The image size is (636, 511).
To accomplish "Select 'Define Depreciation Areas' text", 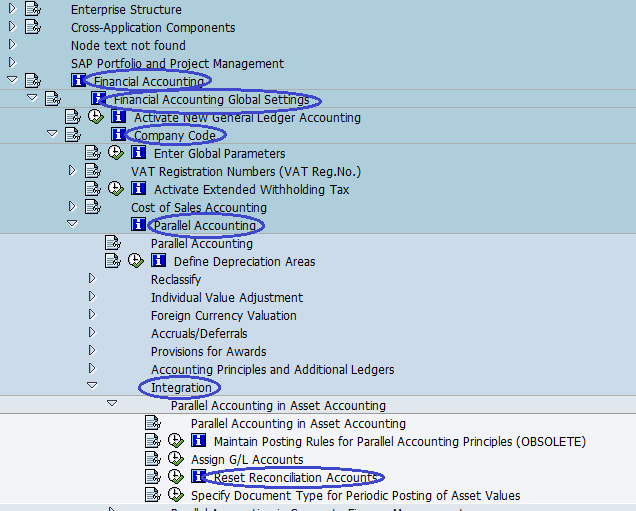I will pyautogui.click(x=245, y=262).
